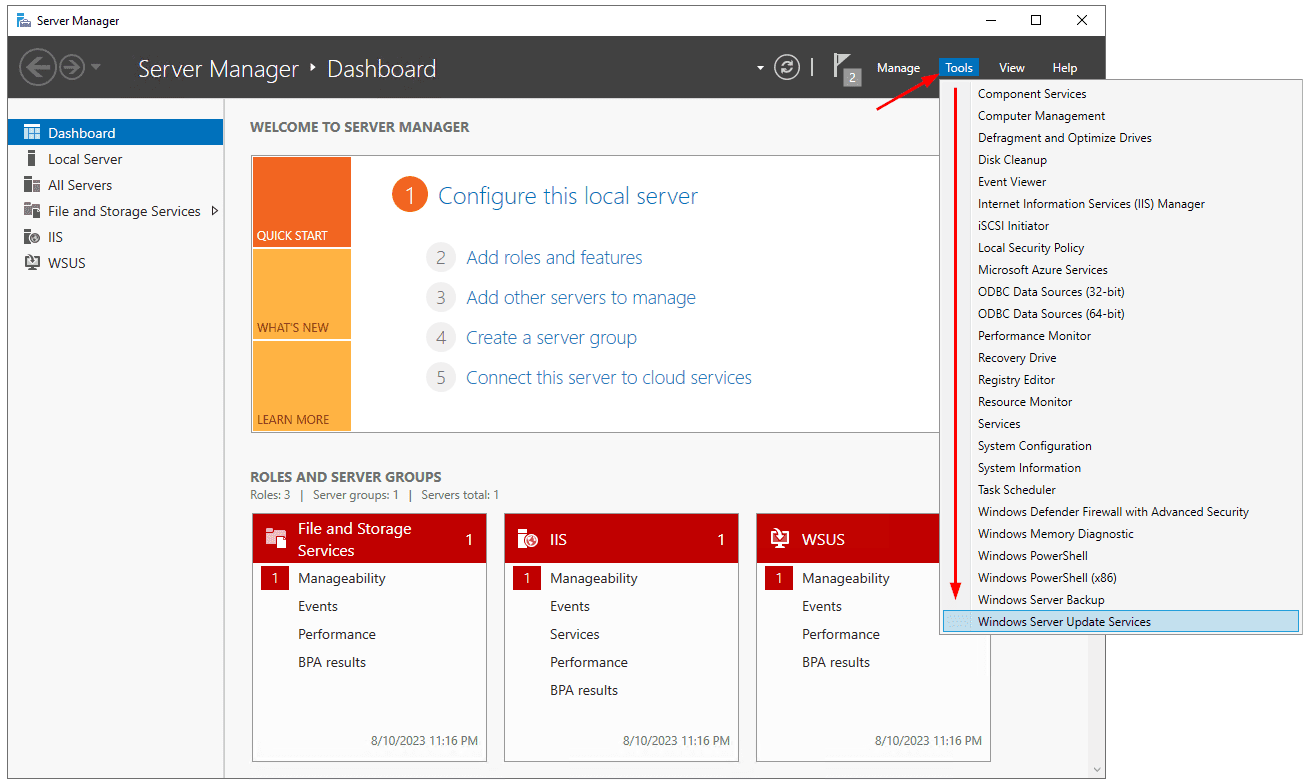
Task: Open Events in the WSUS tile
Action: point(822,606)
